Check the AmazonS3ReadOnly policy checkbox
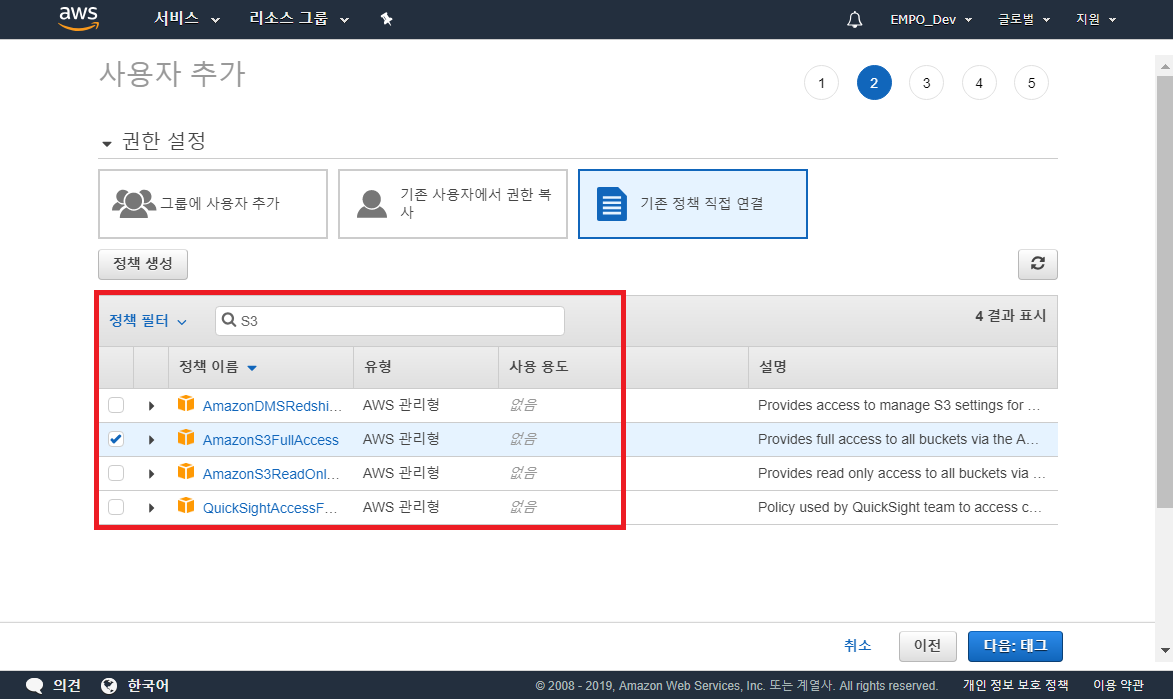This screenshot has width=1173, height=699. (x=116, y=473)
